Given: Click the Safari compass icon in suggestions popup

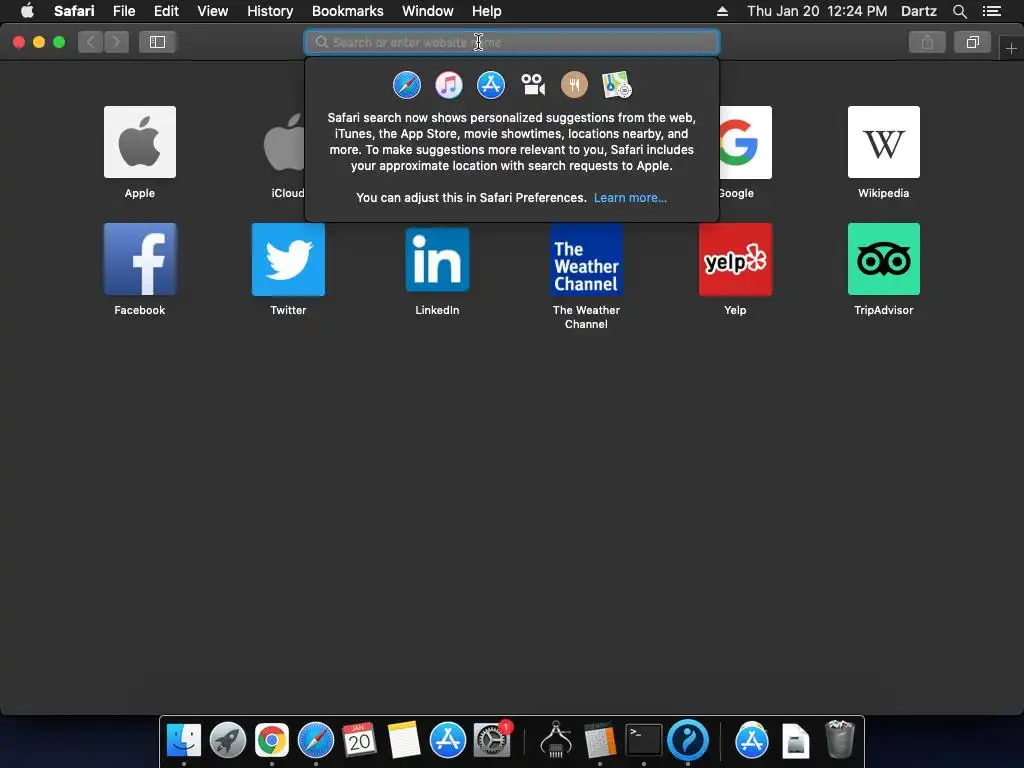Looking at the screenshot, I should 407,85.
